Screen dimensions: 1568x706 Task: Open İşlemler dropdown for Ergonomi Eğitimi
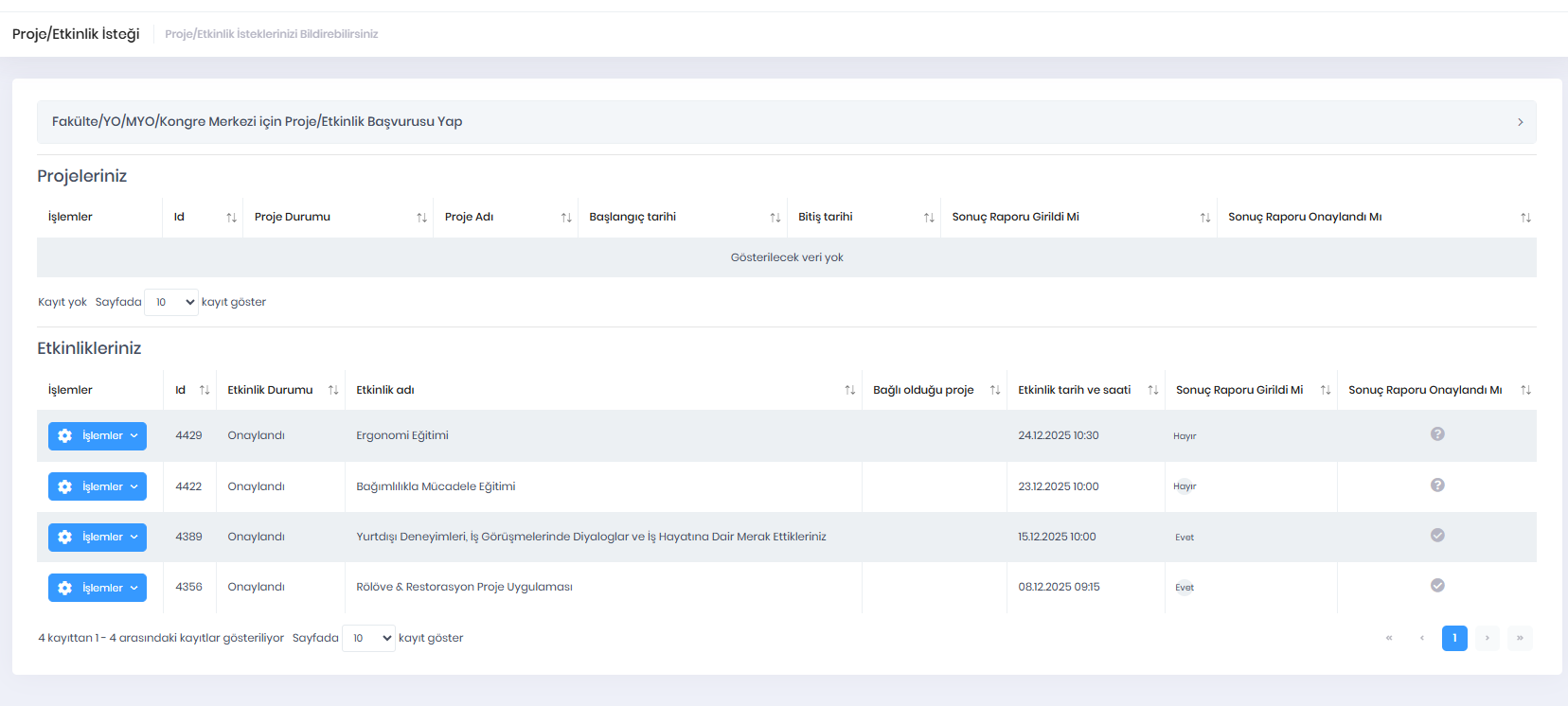coord(98,436)
